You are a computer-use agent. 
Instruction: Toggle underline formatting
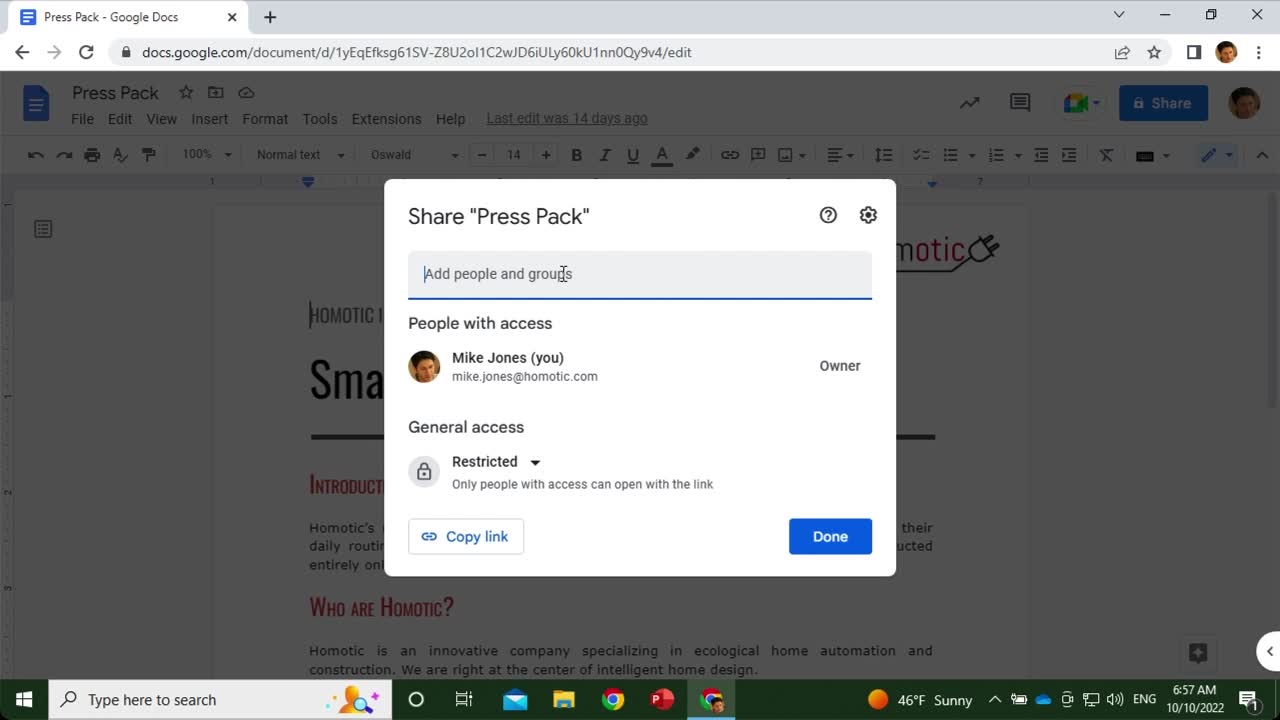coord(632,155)
